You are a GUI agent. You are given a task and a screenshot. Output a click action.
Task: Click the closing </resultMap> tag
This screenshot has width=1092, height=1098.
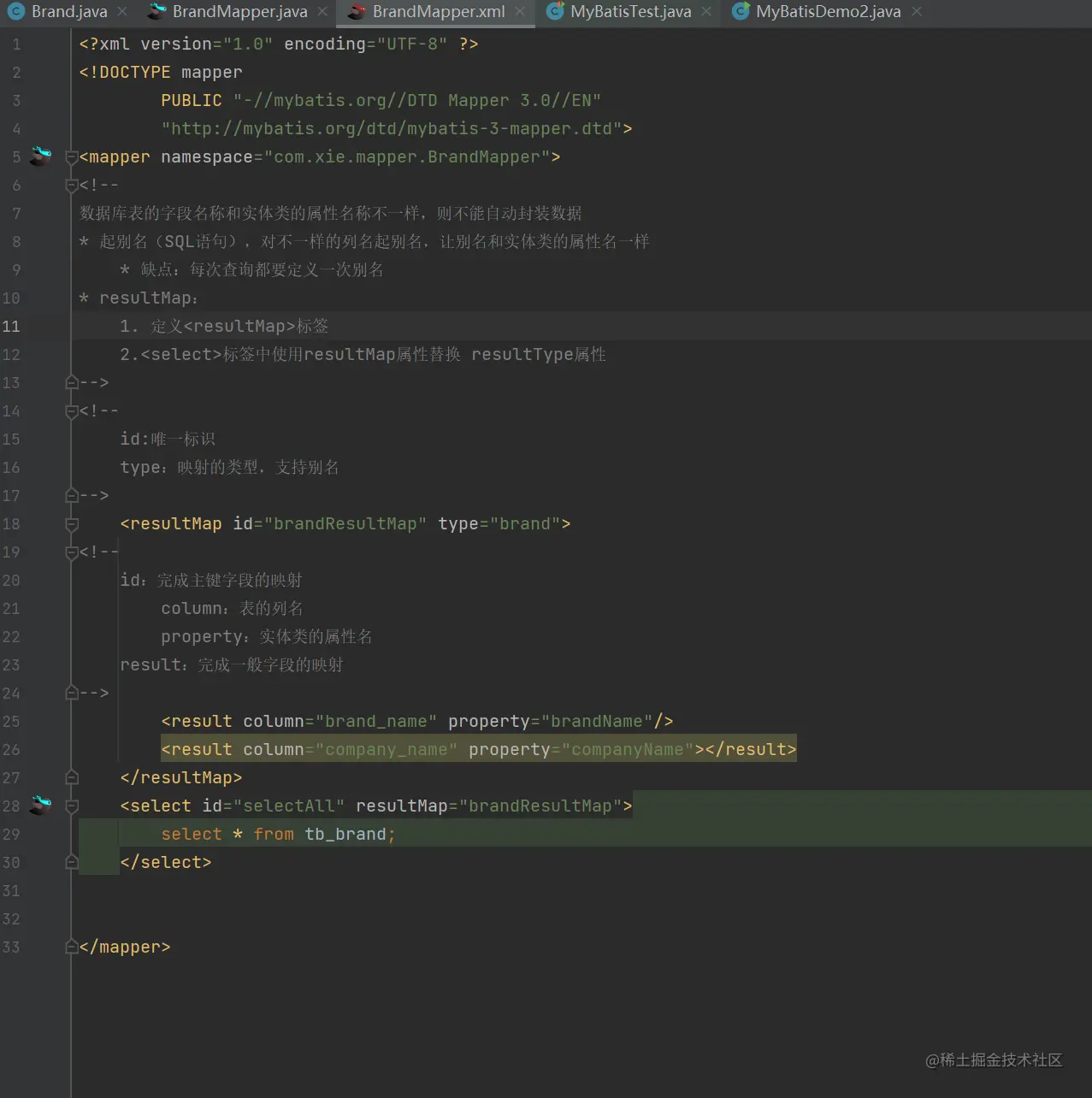pyautogui.click(x=181, y=777)
